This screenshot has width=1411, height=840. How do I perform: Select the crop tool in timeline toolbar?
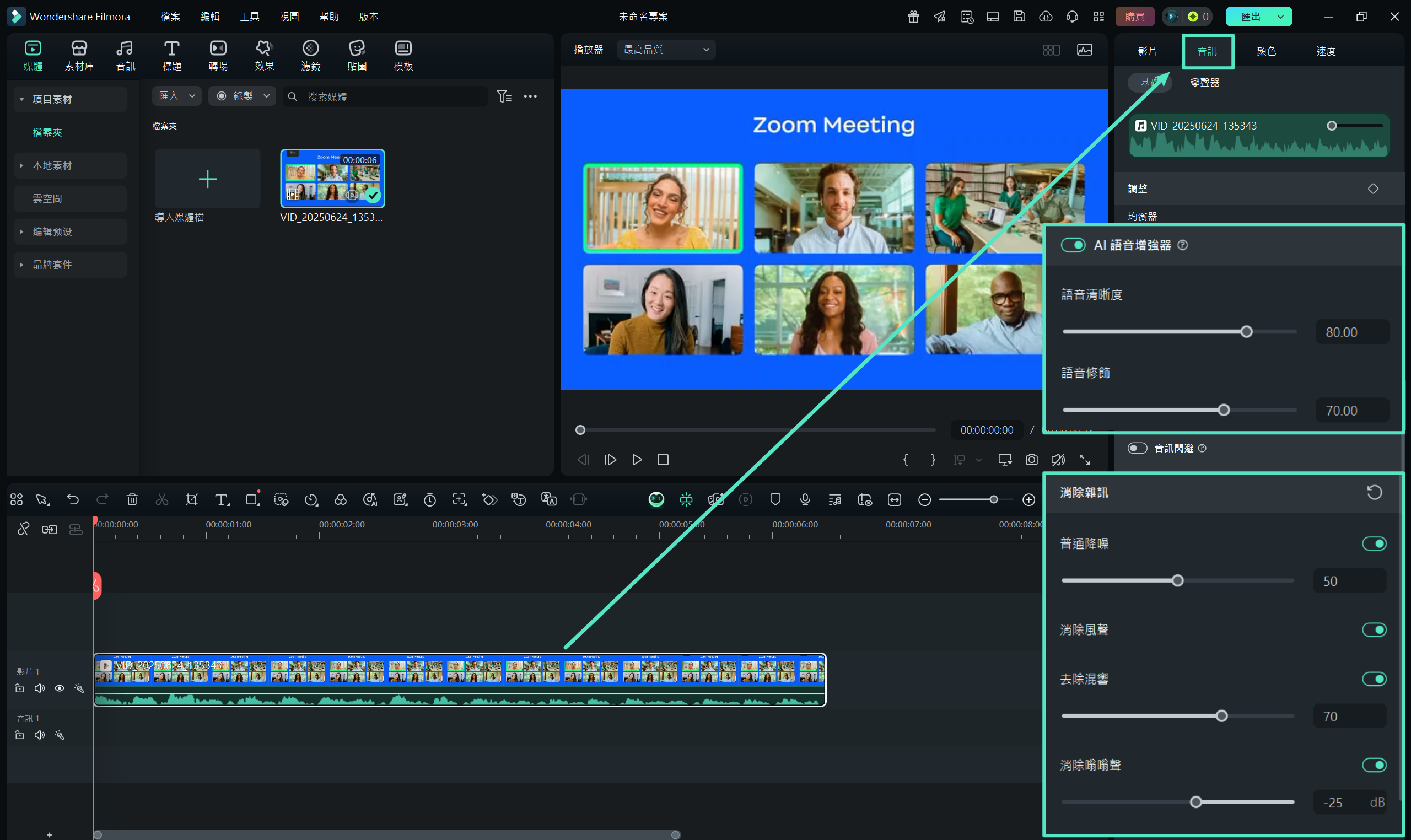(191, 499)
